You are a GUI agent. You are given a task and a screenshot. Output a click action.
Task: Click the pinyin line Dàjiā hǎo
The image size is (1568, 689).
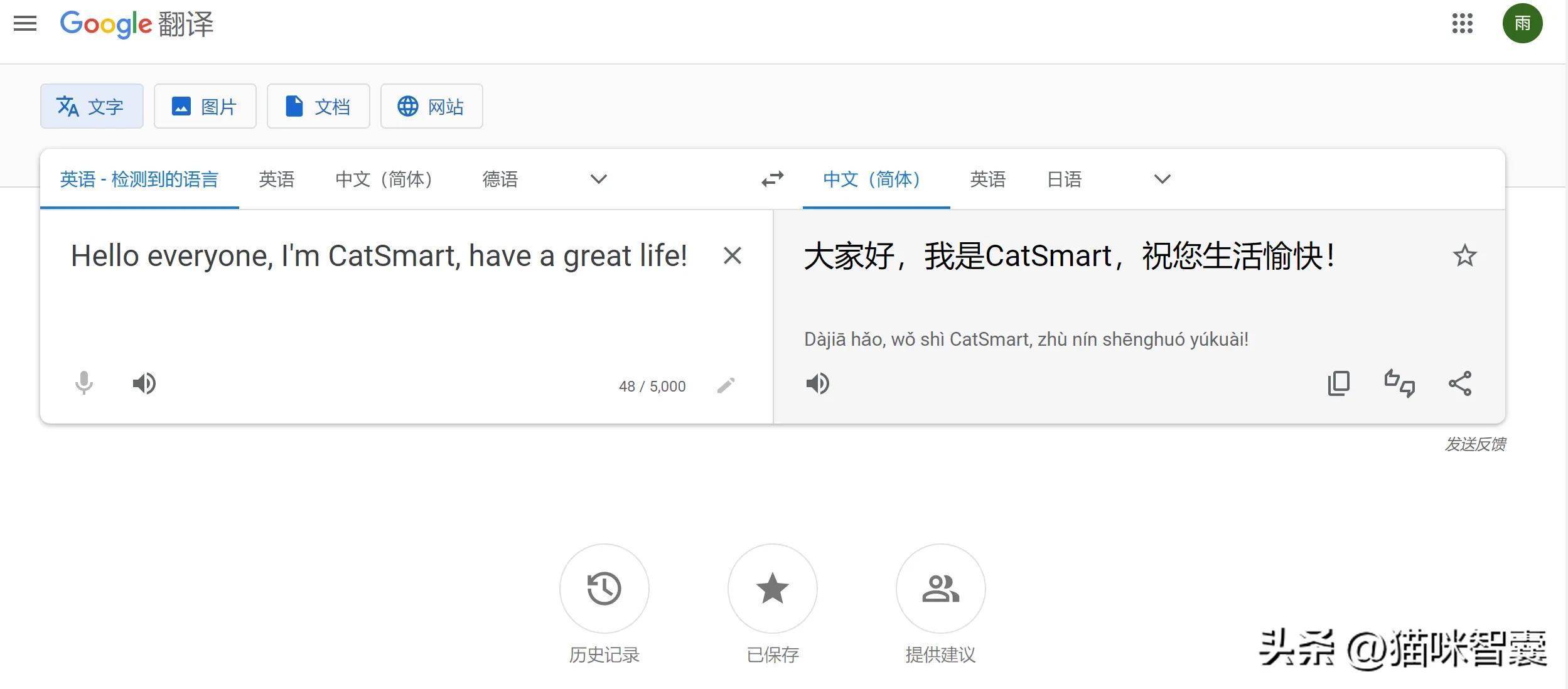pos(1026,339)
